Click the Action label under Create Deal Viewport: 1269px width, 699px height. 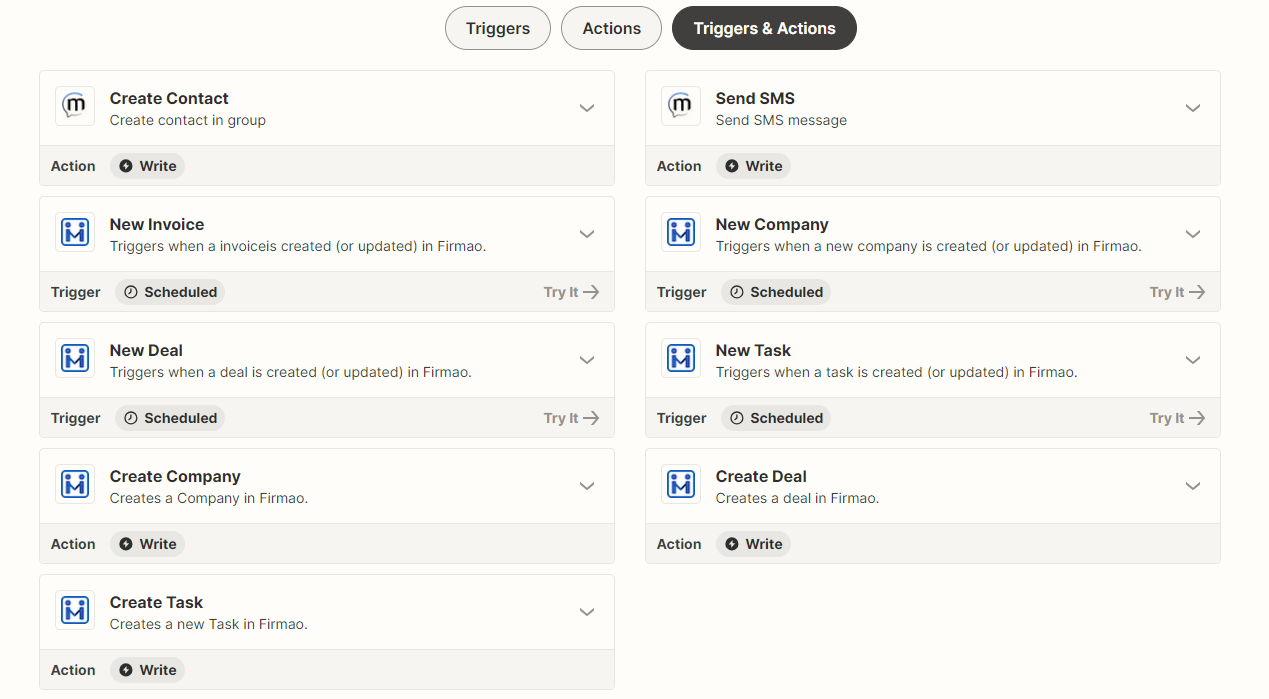679,544
